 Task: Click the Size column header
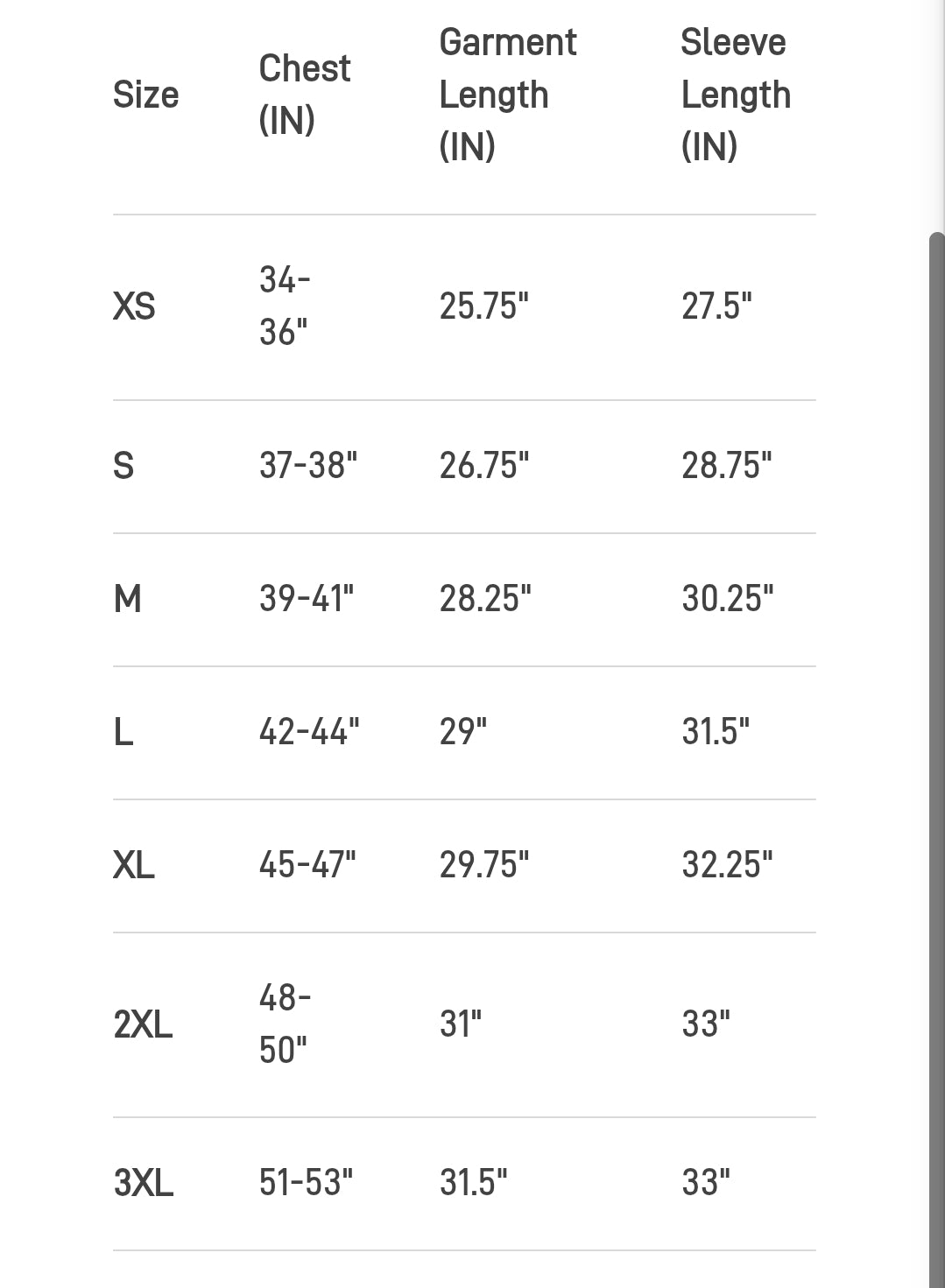click(x=145, y=95)
